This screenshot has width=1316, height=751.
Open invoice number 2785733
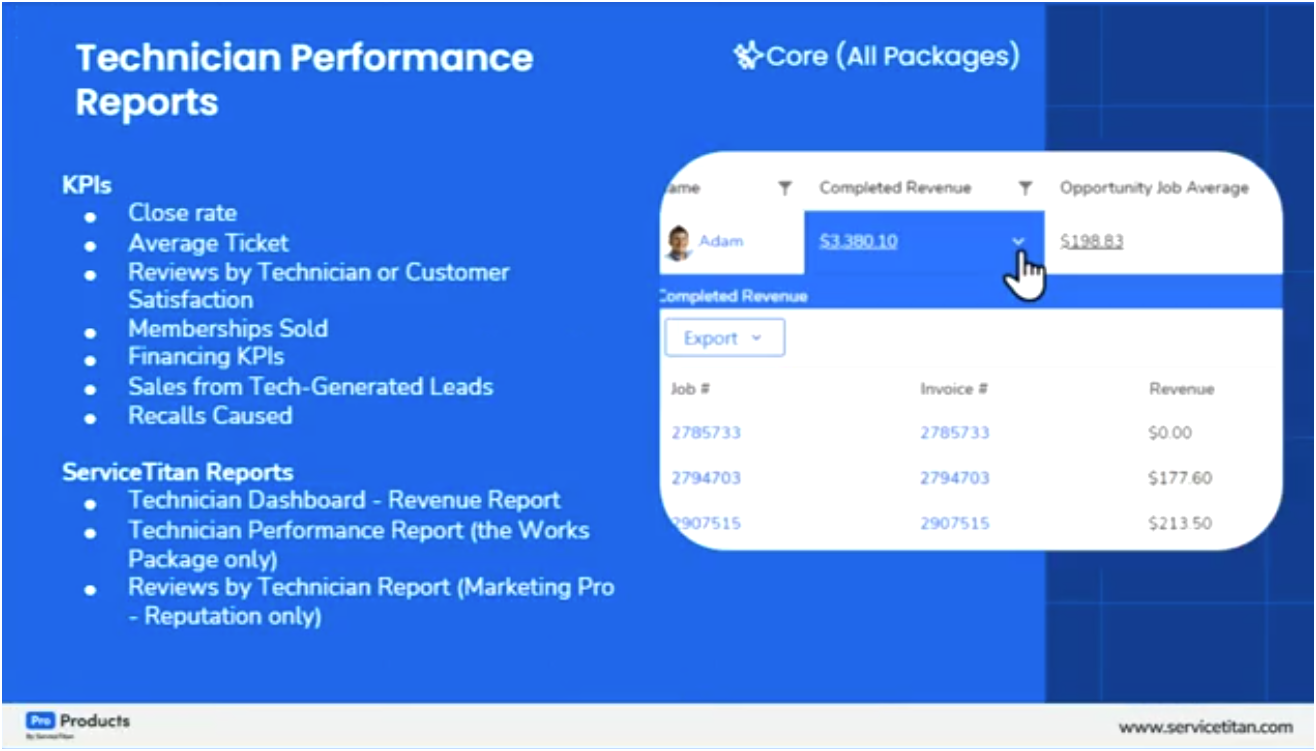[955, 433]
